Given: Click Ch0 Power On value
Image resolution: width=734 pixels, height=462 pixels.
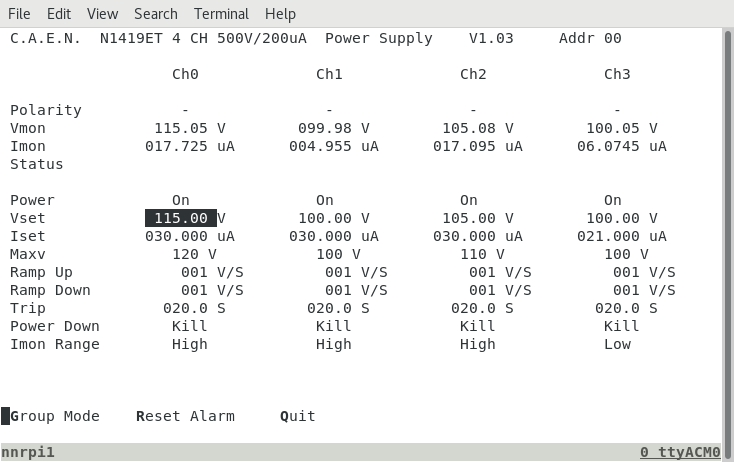Looking at the screenshot, I should (x=181, y=200).
